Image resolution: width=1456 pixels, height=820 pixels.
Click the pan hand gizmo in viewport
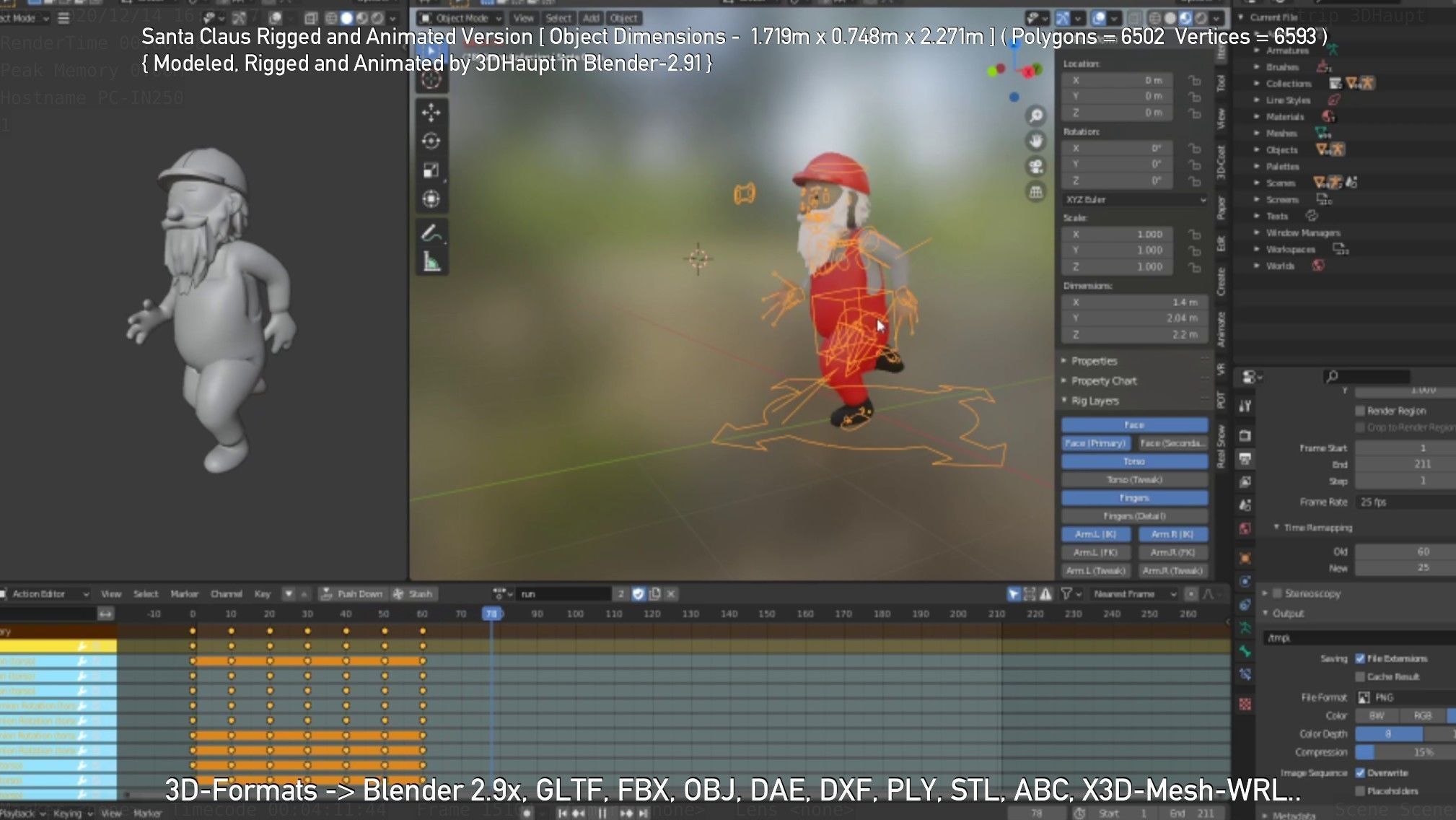click(1036, 141)
